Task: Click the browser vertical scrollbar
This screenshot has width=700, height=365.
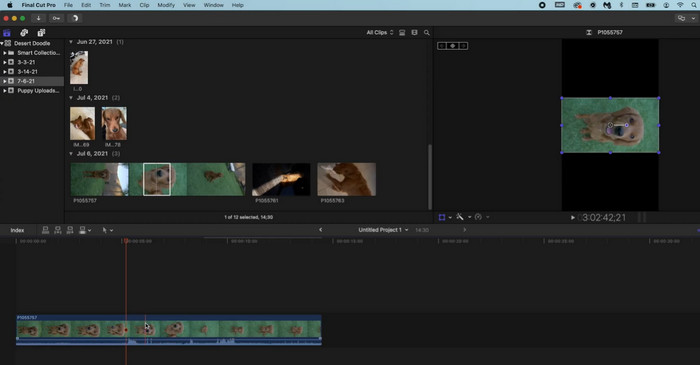Action: point(430,177)
